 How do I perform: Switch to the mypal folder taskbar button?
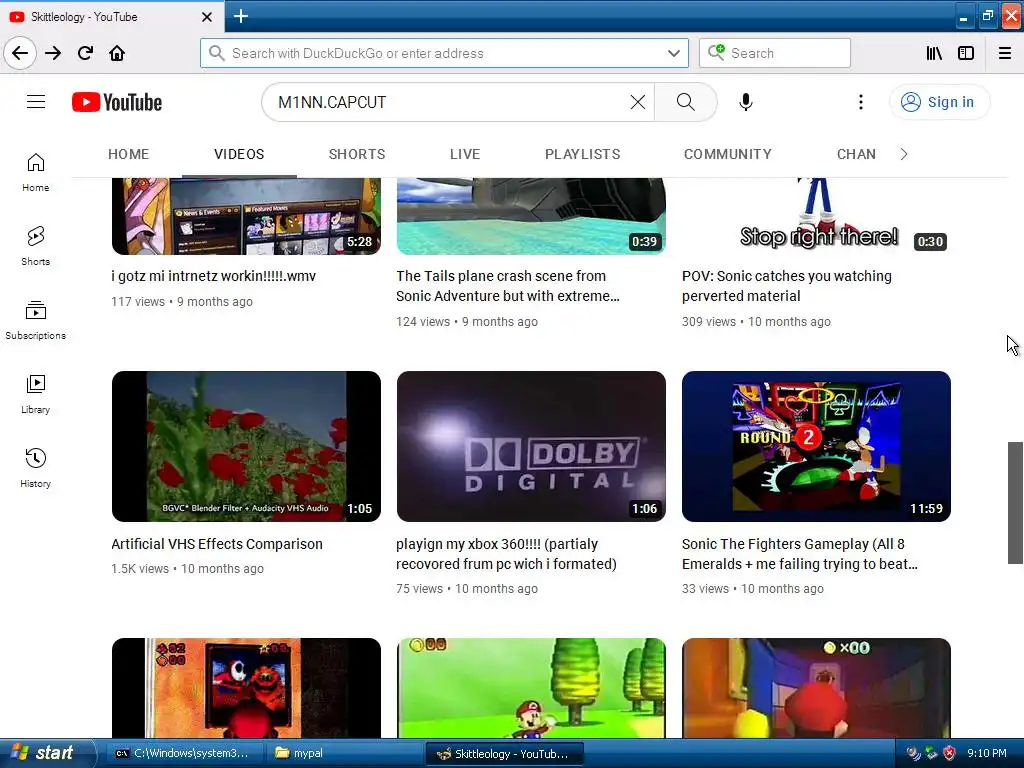pyautogui.click(x=345, y=753)
